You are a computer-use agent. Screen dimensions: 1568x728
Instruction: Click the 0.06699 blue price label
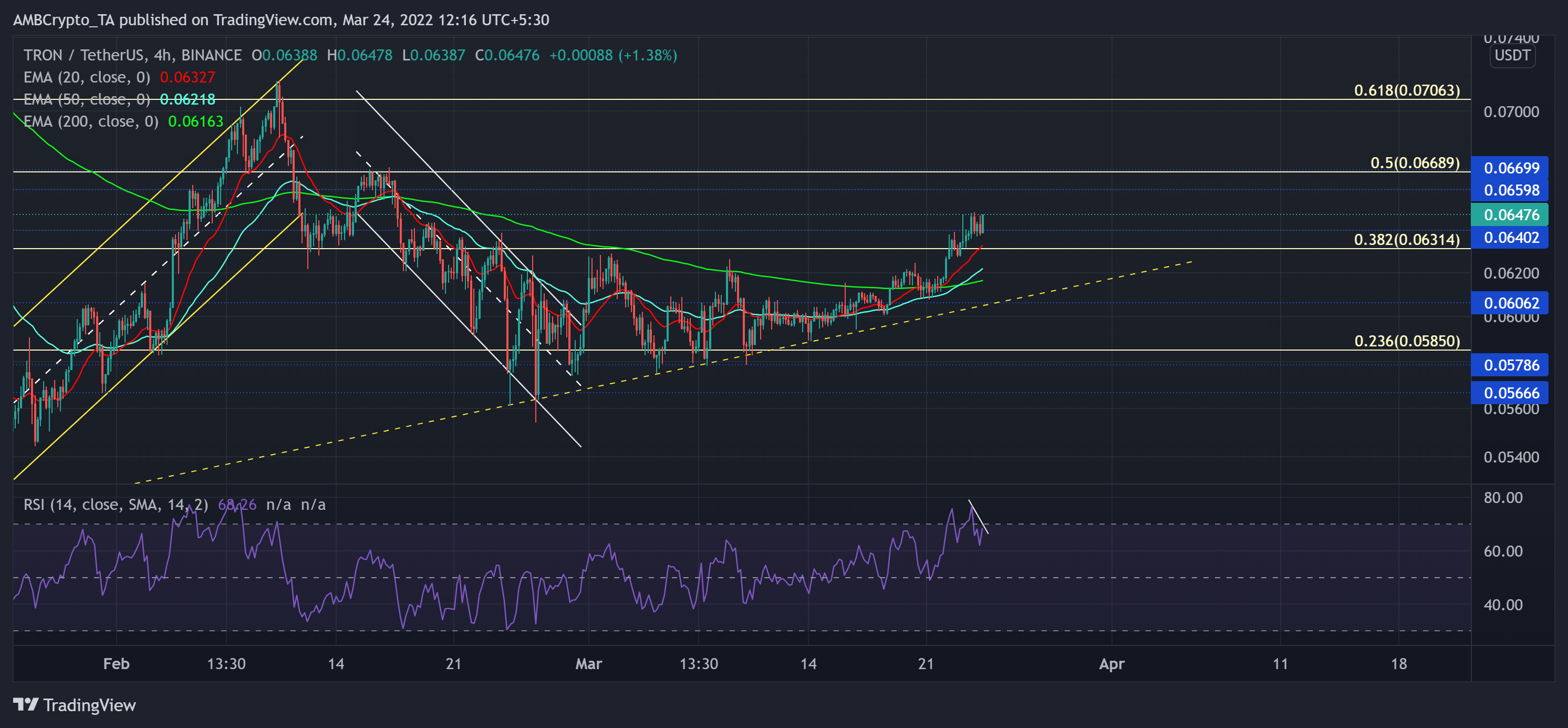point(1511,168)
